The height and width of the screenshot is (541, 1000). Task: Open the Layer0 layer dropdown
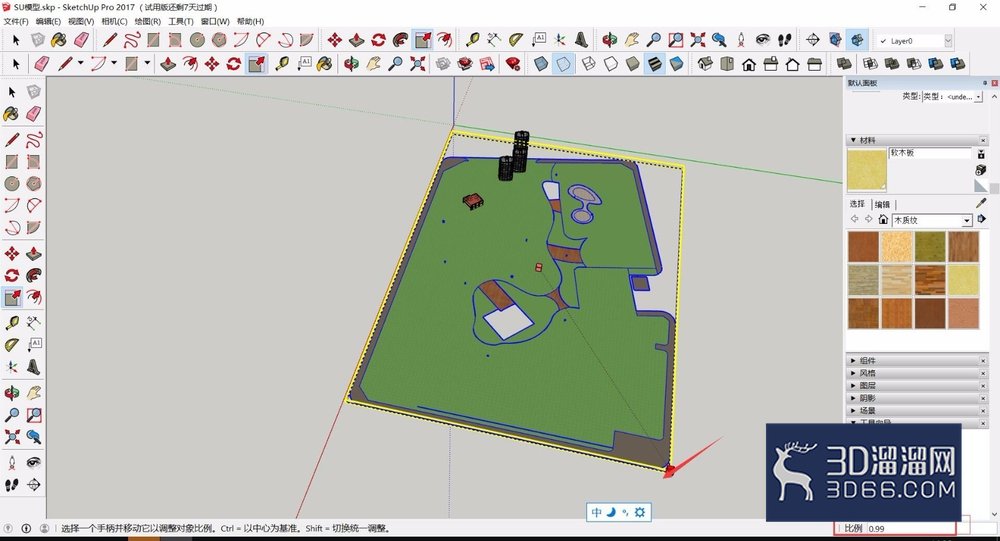[948, 41]
